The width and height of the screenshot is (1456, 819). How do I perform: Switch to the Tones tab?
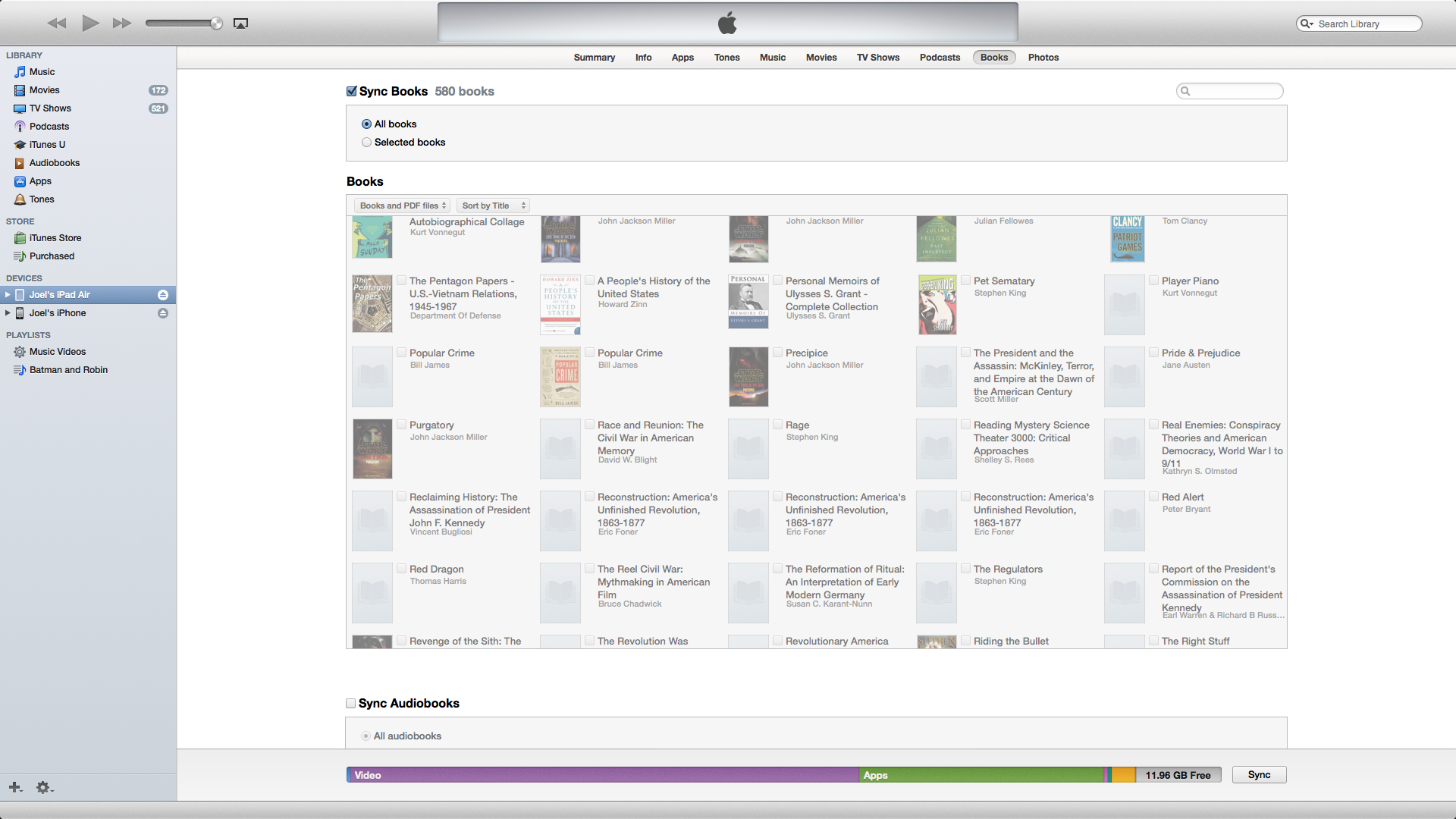726,58
